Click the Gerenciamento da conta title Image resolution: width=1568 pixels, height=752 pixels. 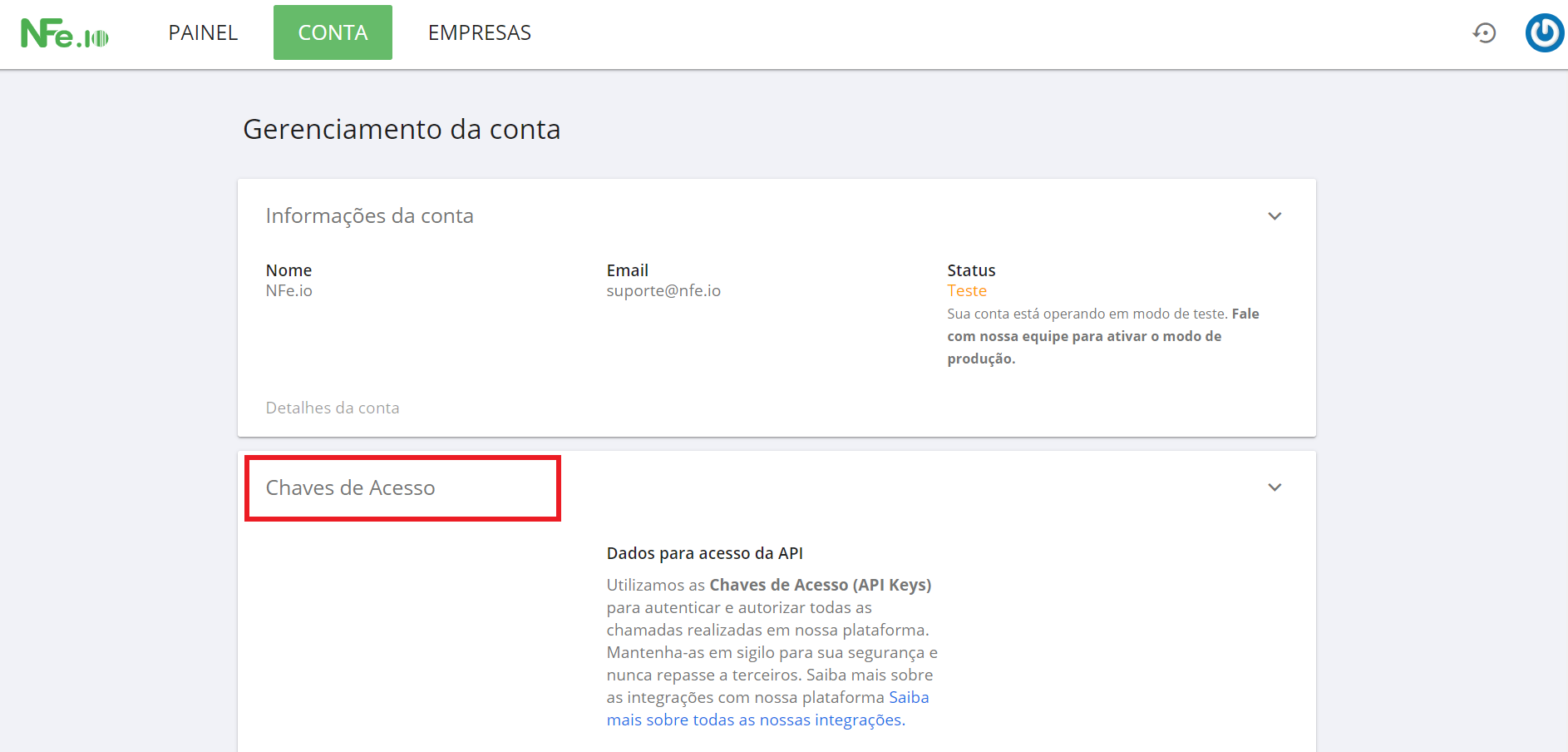tap(402, 130)
